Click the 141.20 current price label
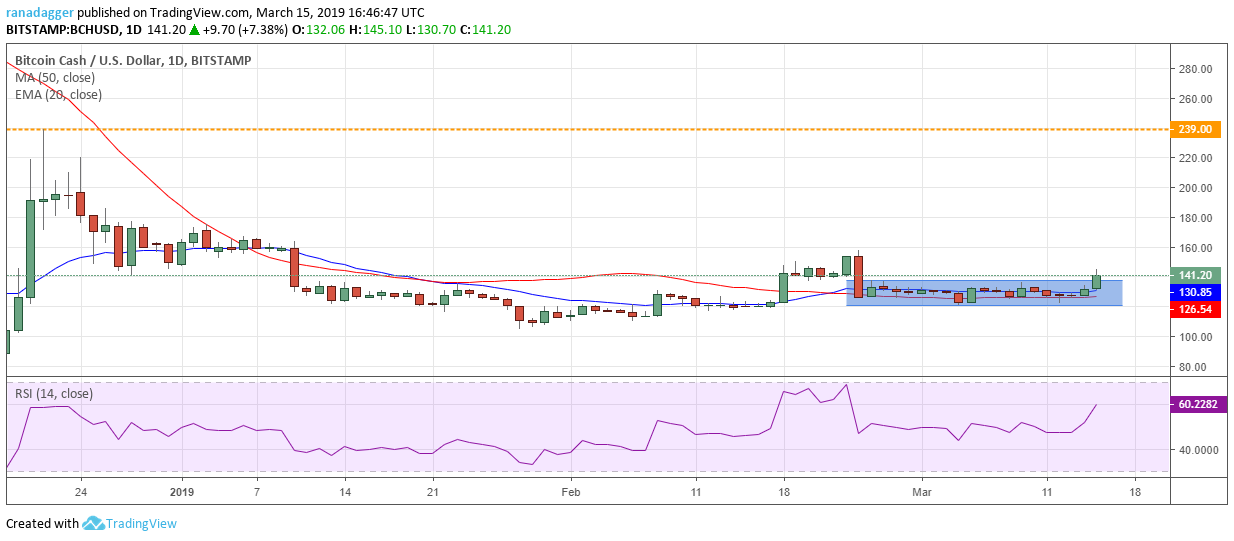 click(1194, 275)
